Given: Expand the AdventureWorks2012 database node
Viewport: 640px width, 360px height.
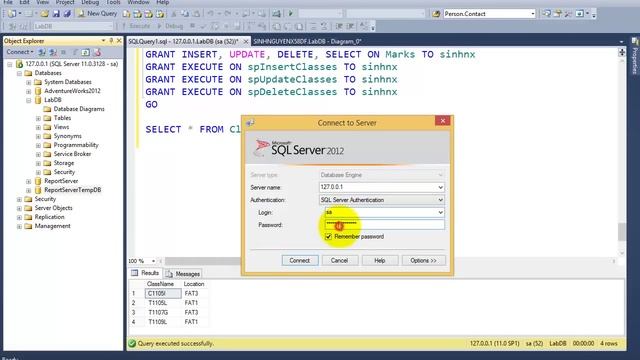Looking at the screenshot, I should tap(29, 91).
